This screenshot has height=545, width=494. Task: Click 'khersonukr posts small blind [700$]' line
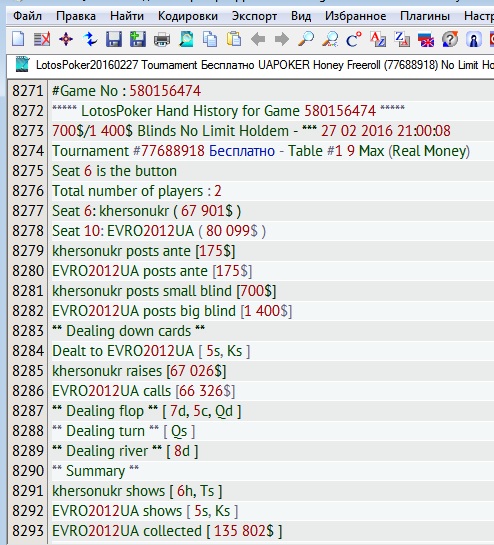click(164, 291)
